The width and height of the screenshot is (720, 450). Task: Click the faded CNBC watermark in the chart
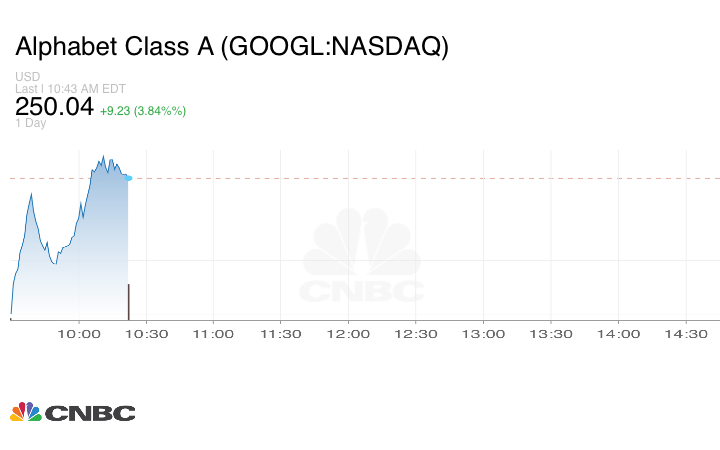(x=362, y=258)
